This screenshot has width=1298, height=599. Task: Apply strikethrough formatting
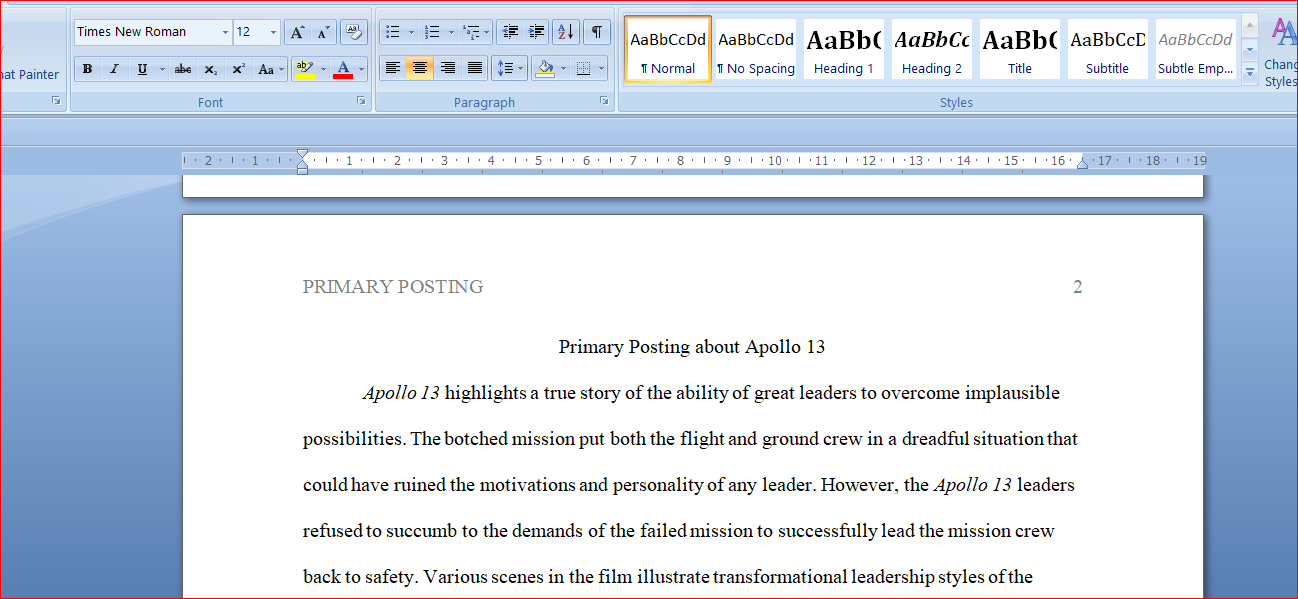pyautogui.click(x=183, y=69)
